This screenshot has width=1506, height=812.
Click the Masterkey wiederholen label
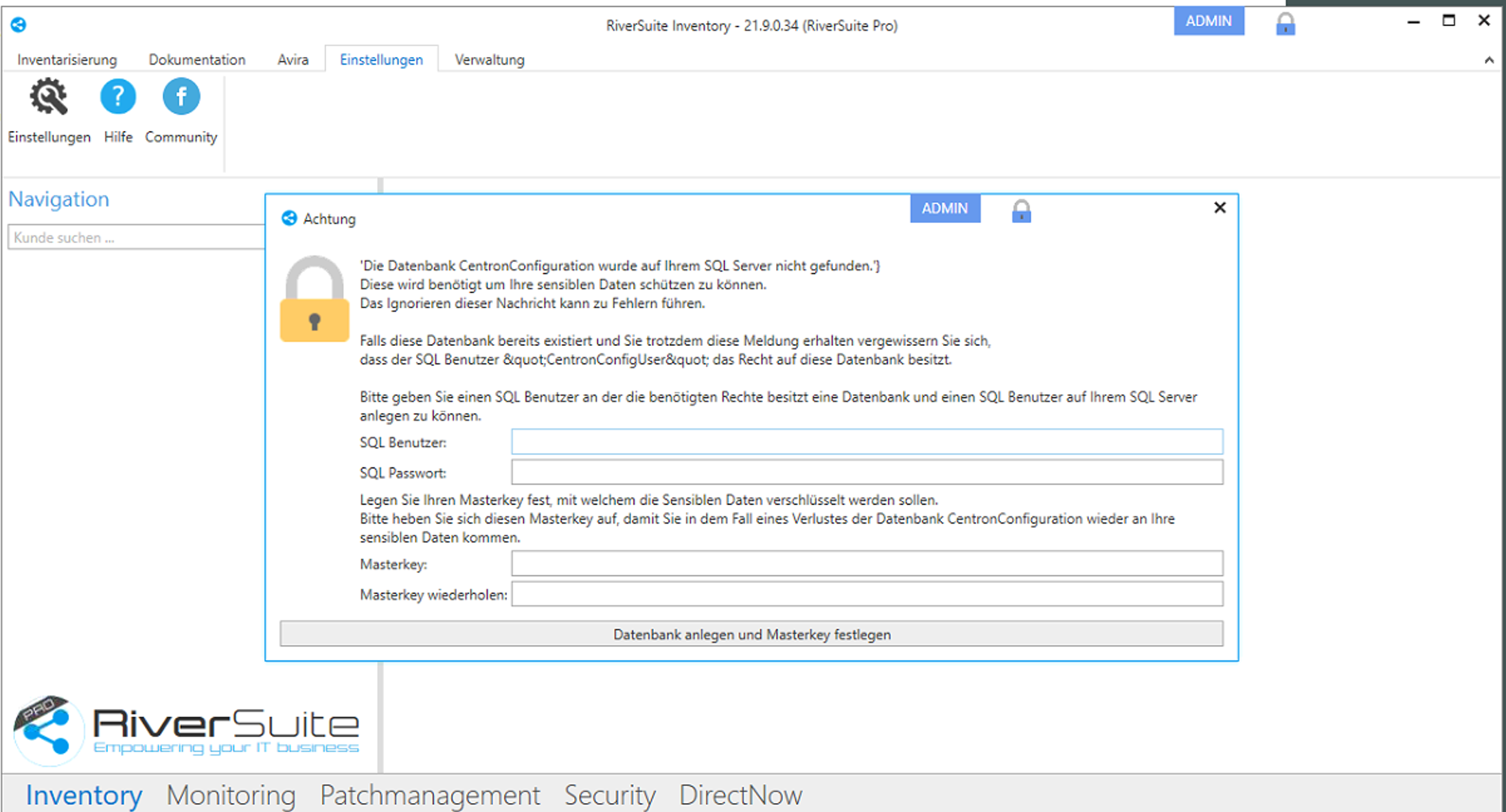(433, 595)
